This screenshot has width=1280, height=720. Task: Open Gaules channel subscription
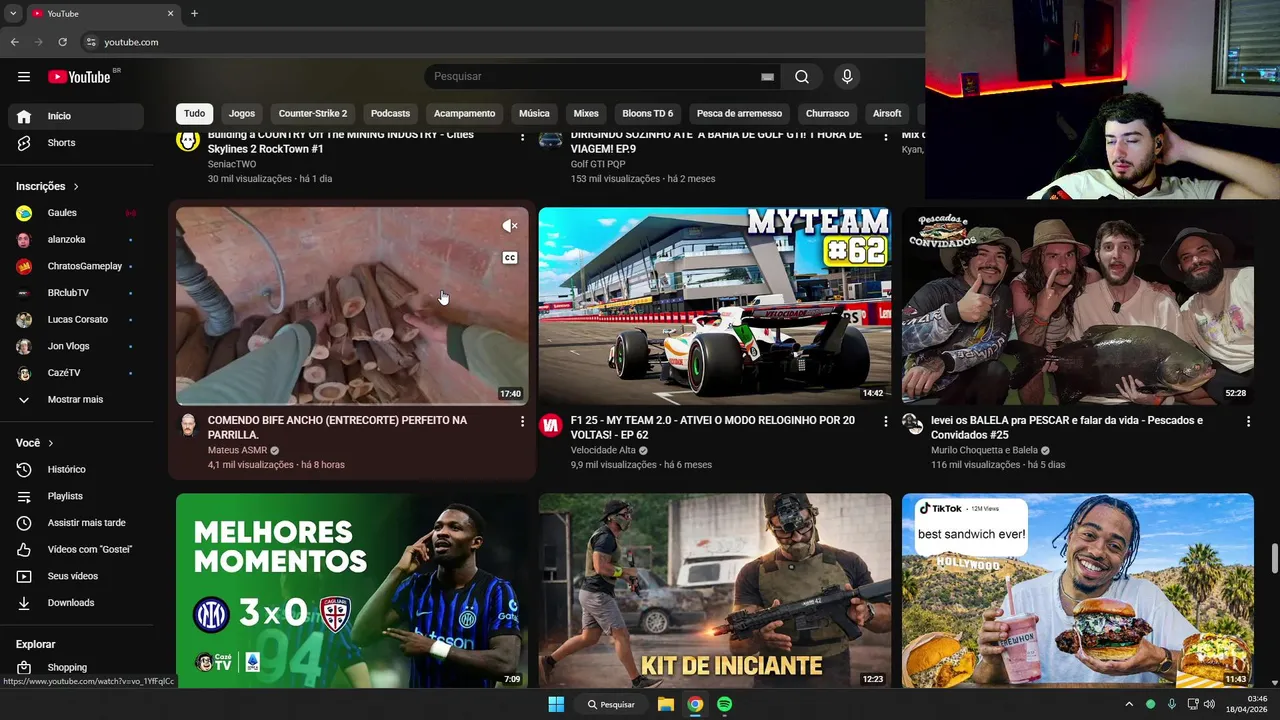tap(76, 213)
